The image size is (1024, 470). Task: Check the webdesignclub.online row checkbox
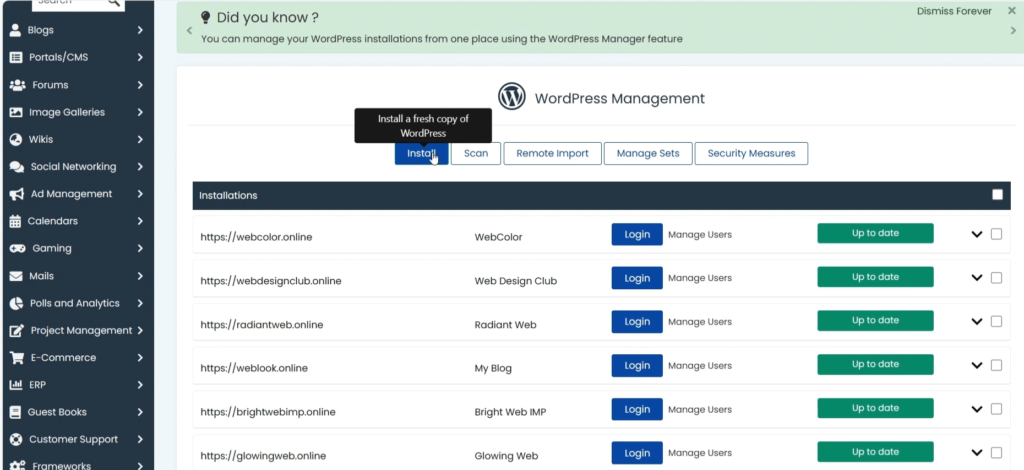(996, 277)
